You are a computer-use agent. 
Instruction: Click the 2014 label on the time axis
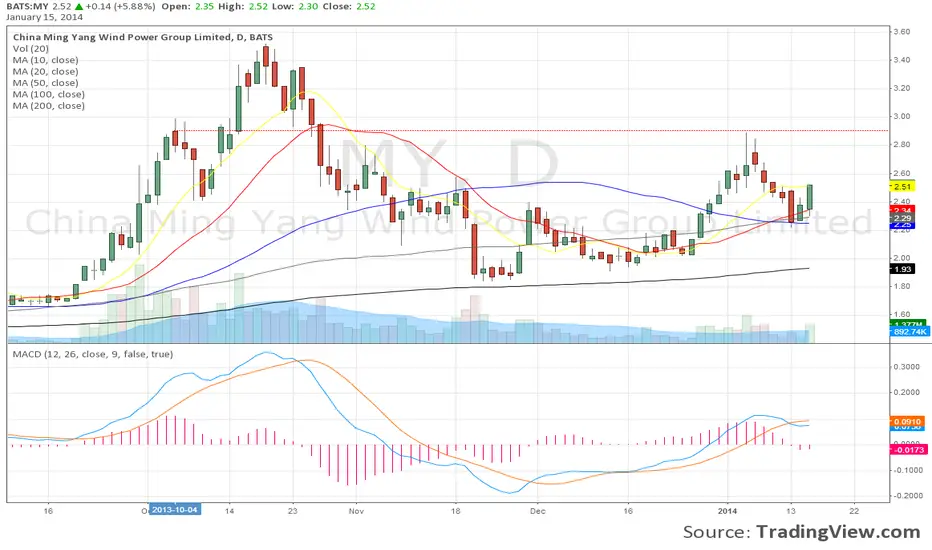pyautogui.click(x=728, y=511)
